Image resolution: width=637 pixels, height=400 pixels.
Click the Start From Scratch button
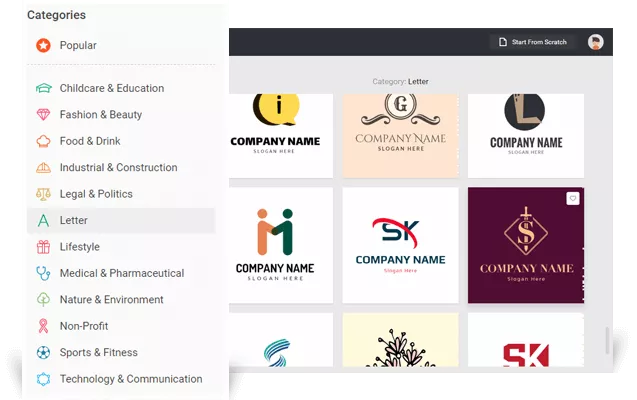pyautogui.click(x=532, y=42)
